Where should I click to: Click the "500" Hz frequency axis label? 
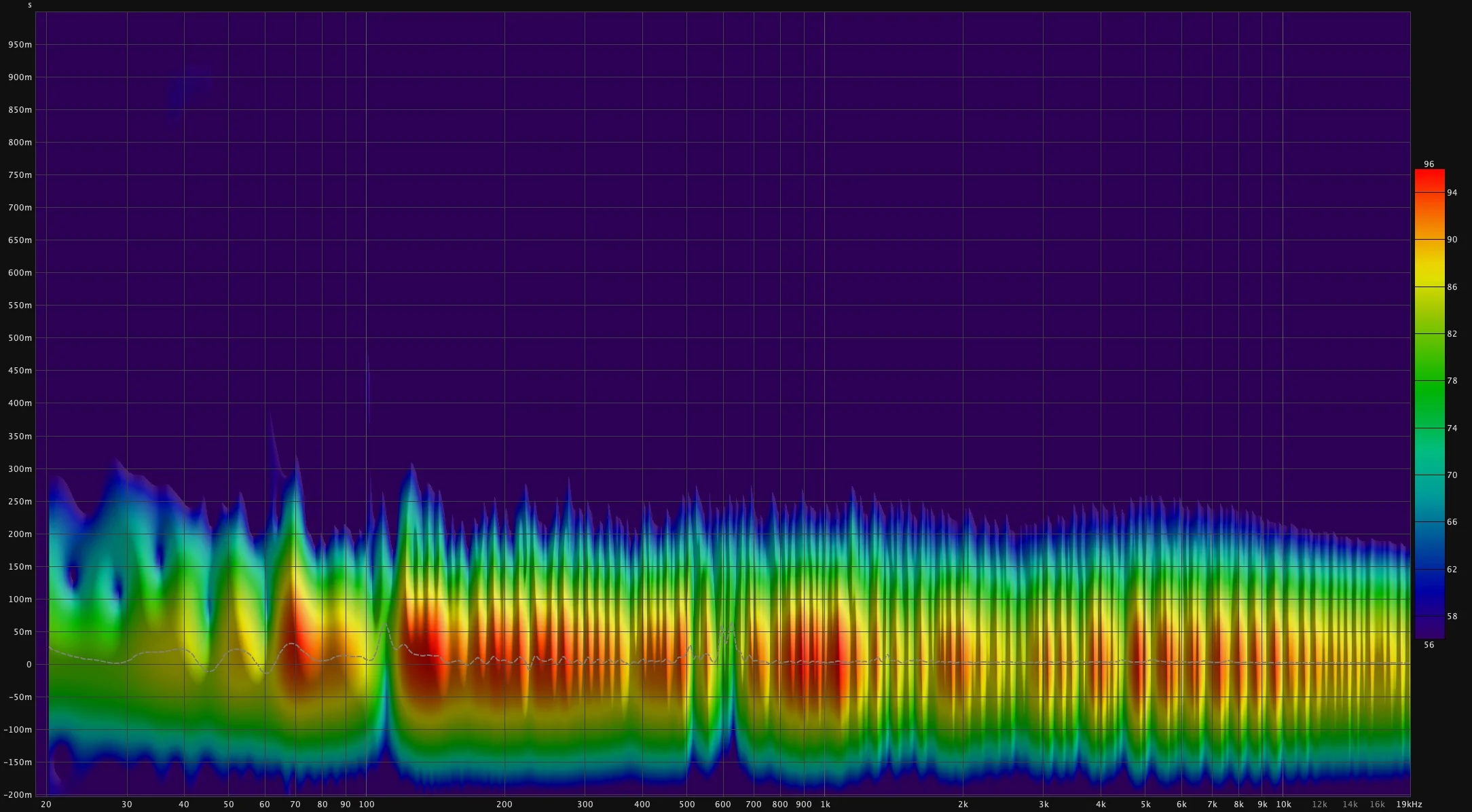687,805
